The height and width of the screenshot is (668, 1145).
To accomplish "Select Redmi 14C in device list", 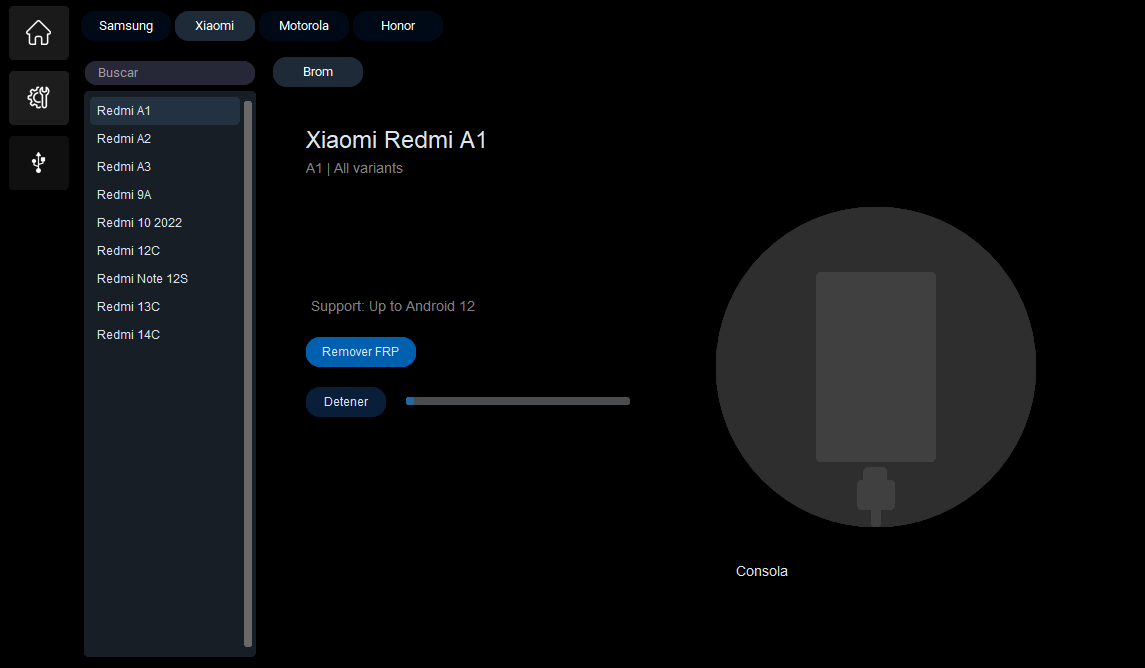I will (x=164, y=334).
